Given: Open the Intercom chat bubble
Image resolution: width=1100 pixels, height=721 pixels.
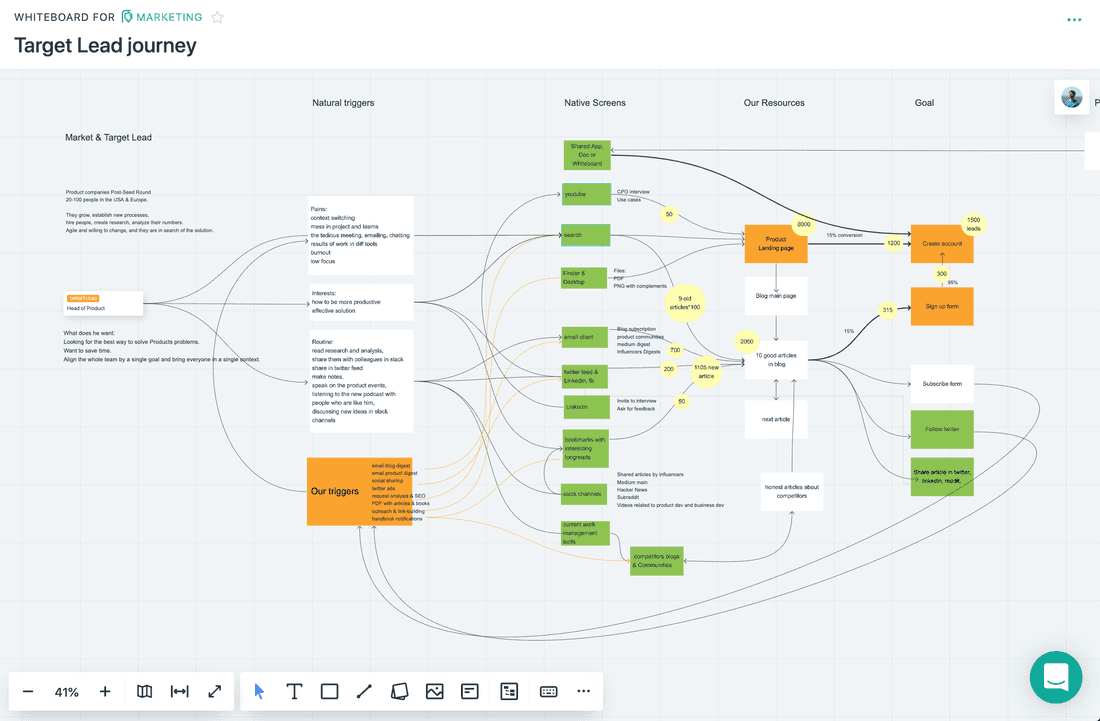Looking at the screenshot, I should [1056, 677].
